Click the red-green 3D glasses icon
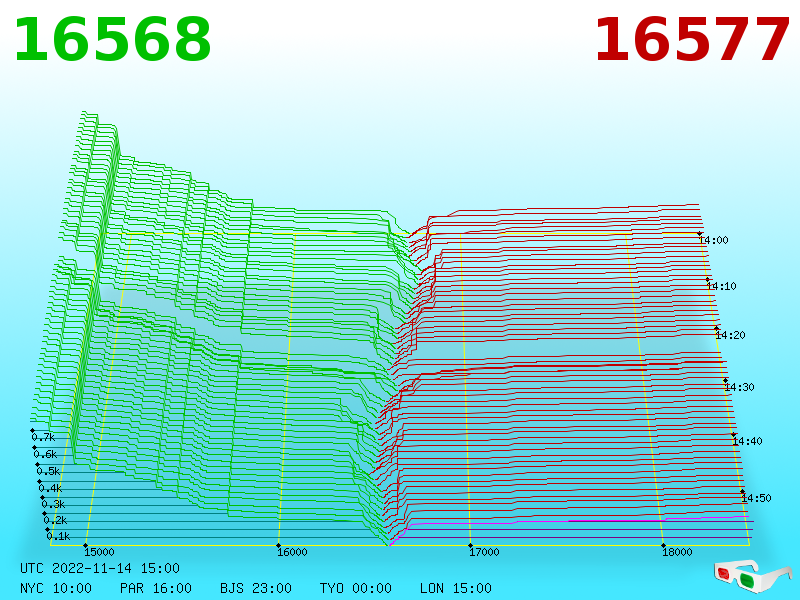 pos(753,576)
